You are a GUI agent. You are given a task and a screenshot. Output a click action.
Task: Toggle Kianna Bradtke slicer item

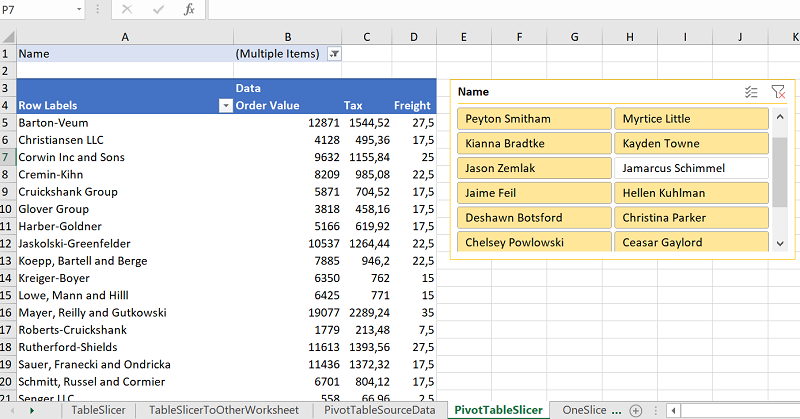pos(534,143)
